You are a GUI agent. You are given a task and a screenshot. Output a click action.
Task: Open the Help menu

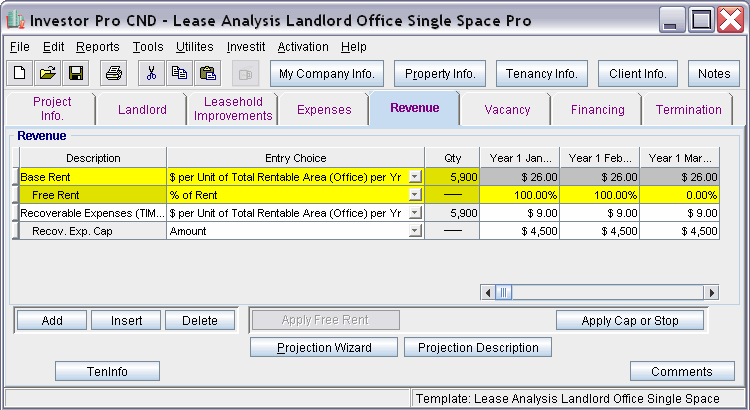(353, 47)
